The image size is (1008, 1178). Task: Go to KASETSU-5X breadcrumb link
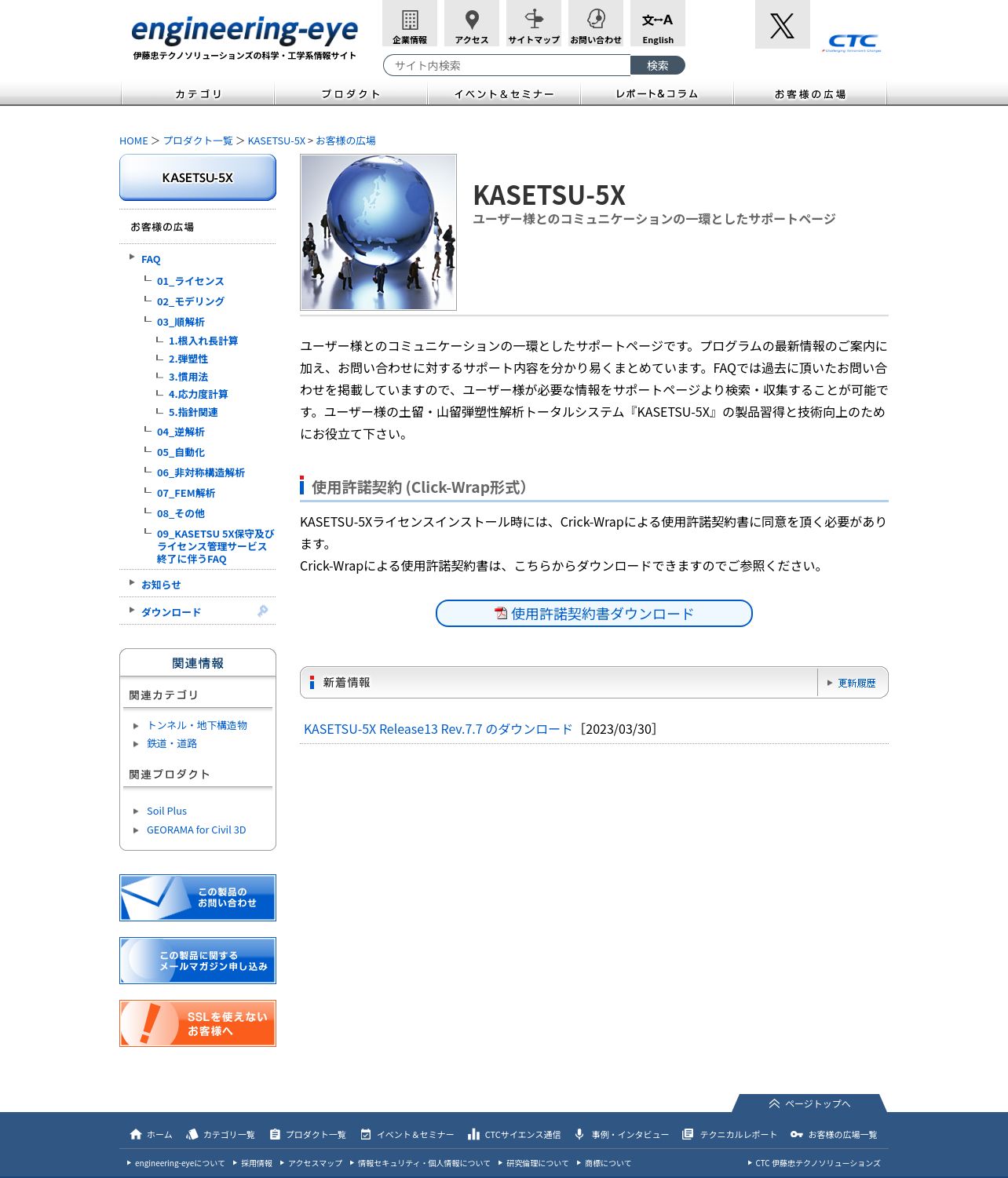276,140
